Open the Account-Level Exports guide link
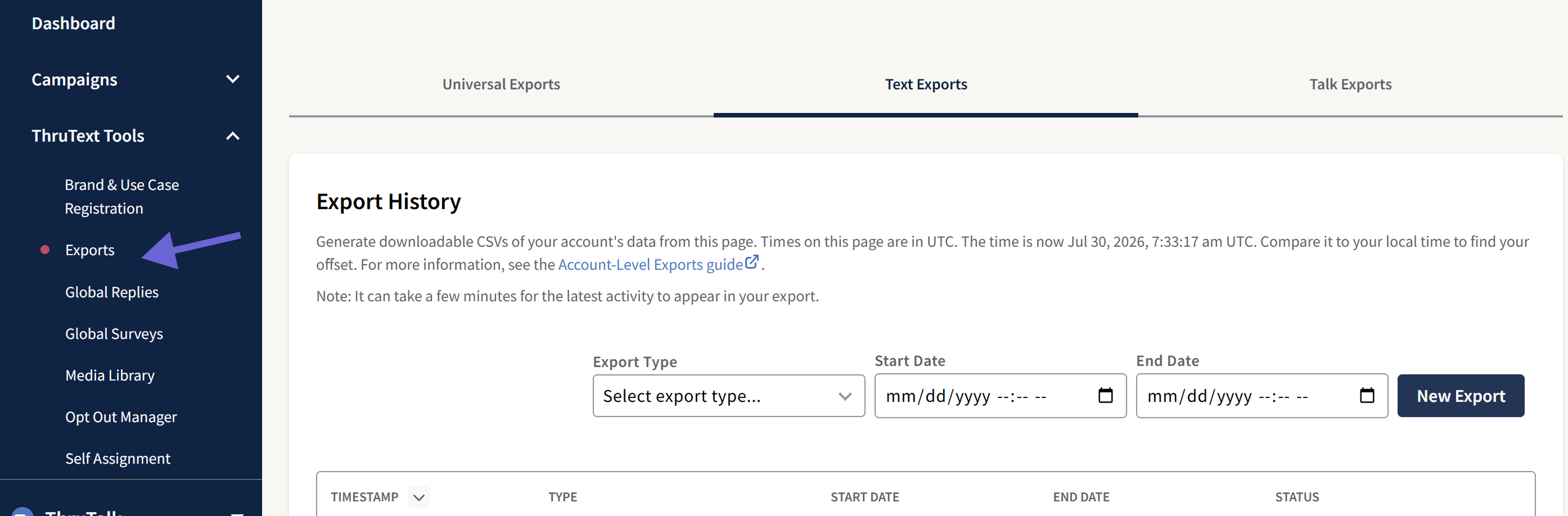 pos(650,265)
